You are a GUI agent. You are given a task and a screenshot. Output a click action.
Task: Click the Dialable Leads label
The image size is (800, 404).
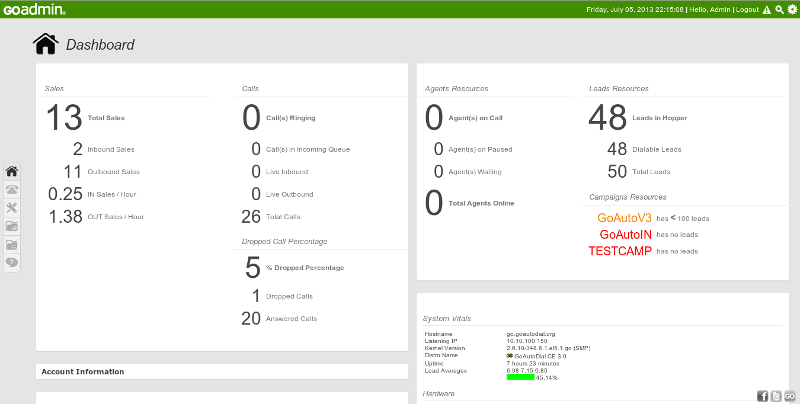pyautogui.click(x=657, y=149)
